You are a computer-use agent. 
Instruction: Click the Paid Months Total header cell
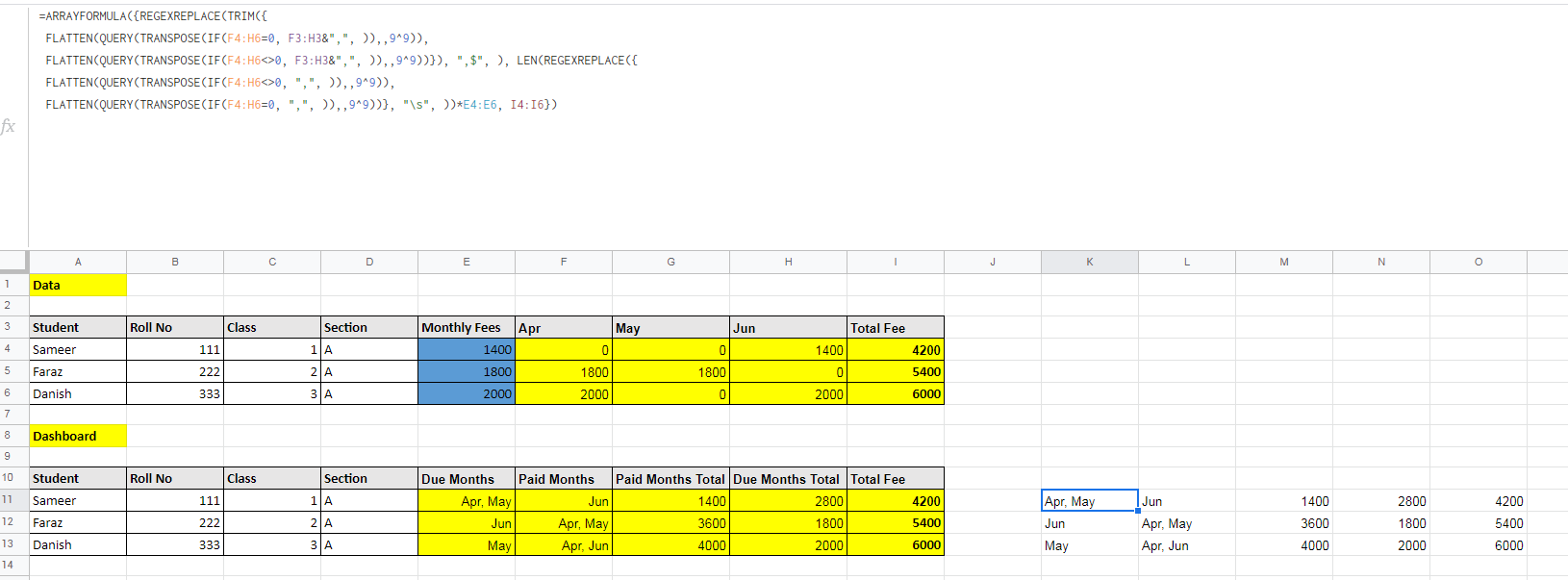671,479
